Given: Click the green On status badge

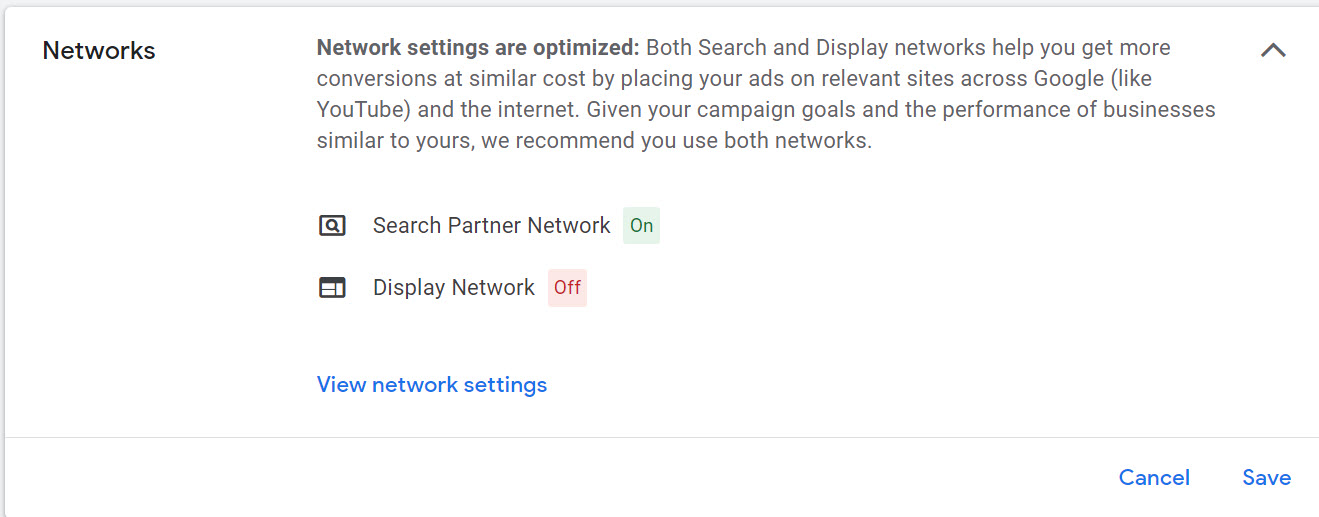Looking at the screenshot, I should (641, 226).
